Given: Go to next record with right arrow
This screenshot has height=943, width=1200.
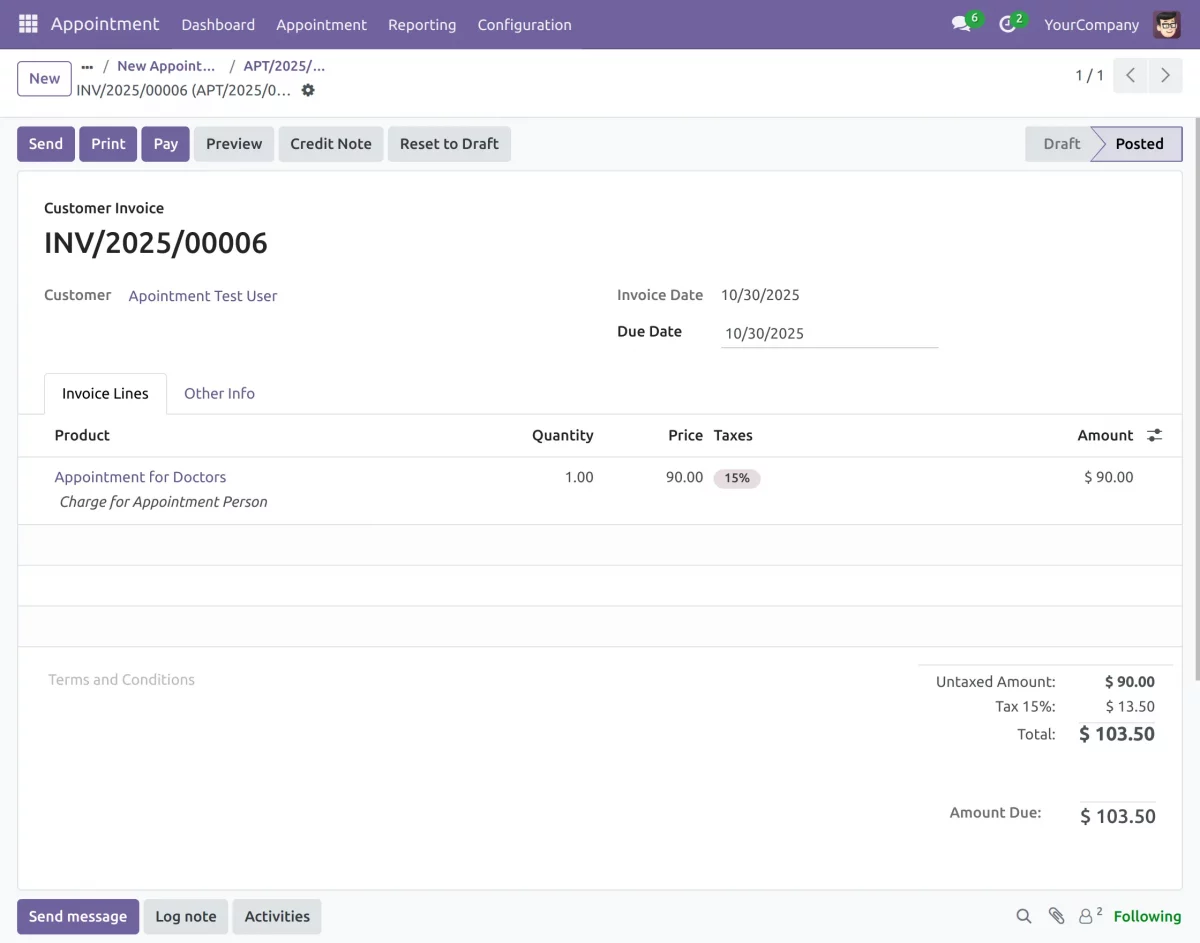Looking at the screenshot, I should click(1166, 74).
